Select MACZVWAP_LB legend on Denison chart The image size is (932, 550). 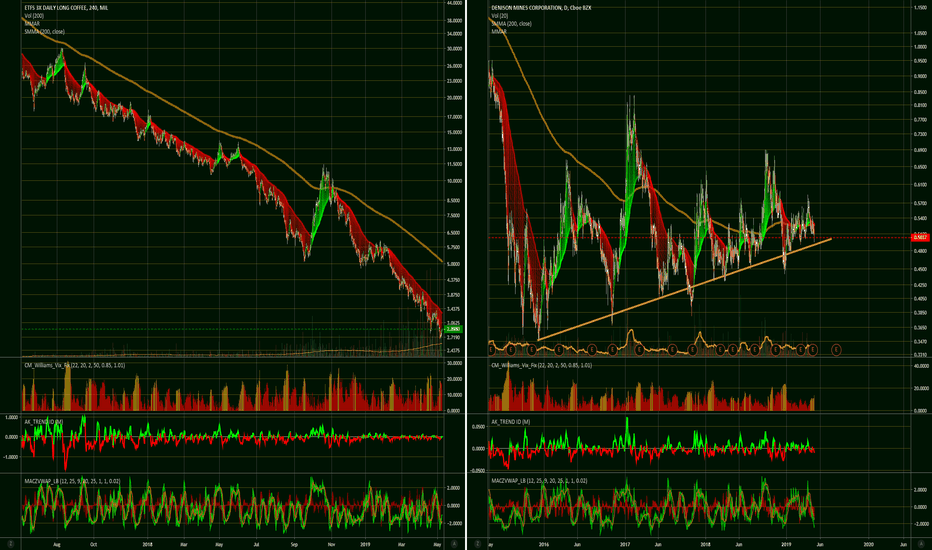(539, 480)
